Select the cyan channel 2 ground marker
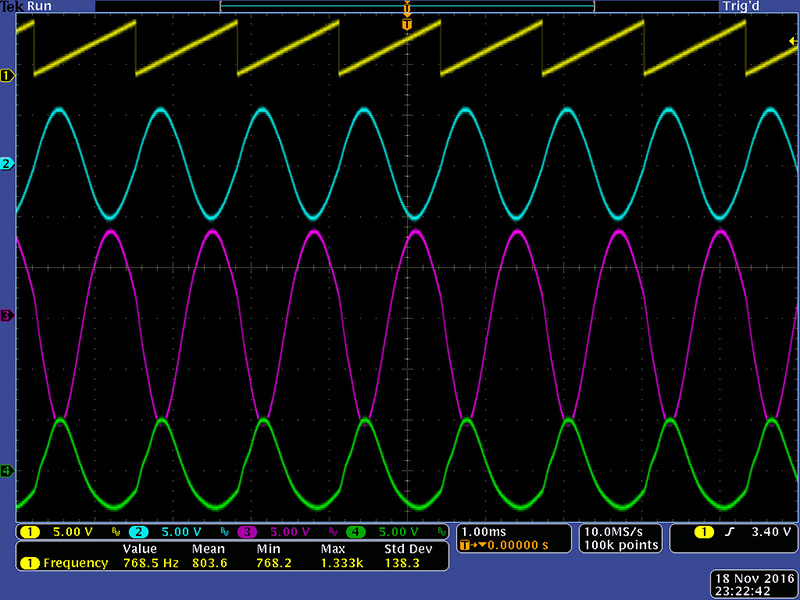The height and width of the screenshot is (600, 800). [7, 164]
